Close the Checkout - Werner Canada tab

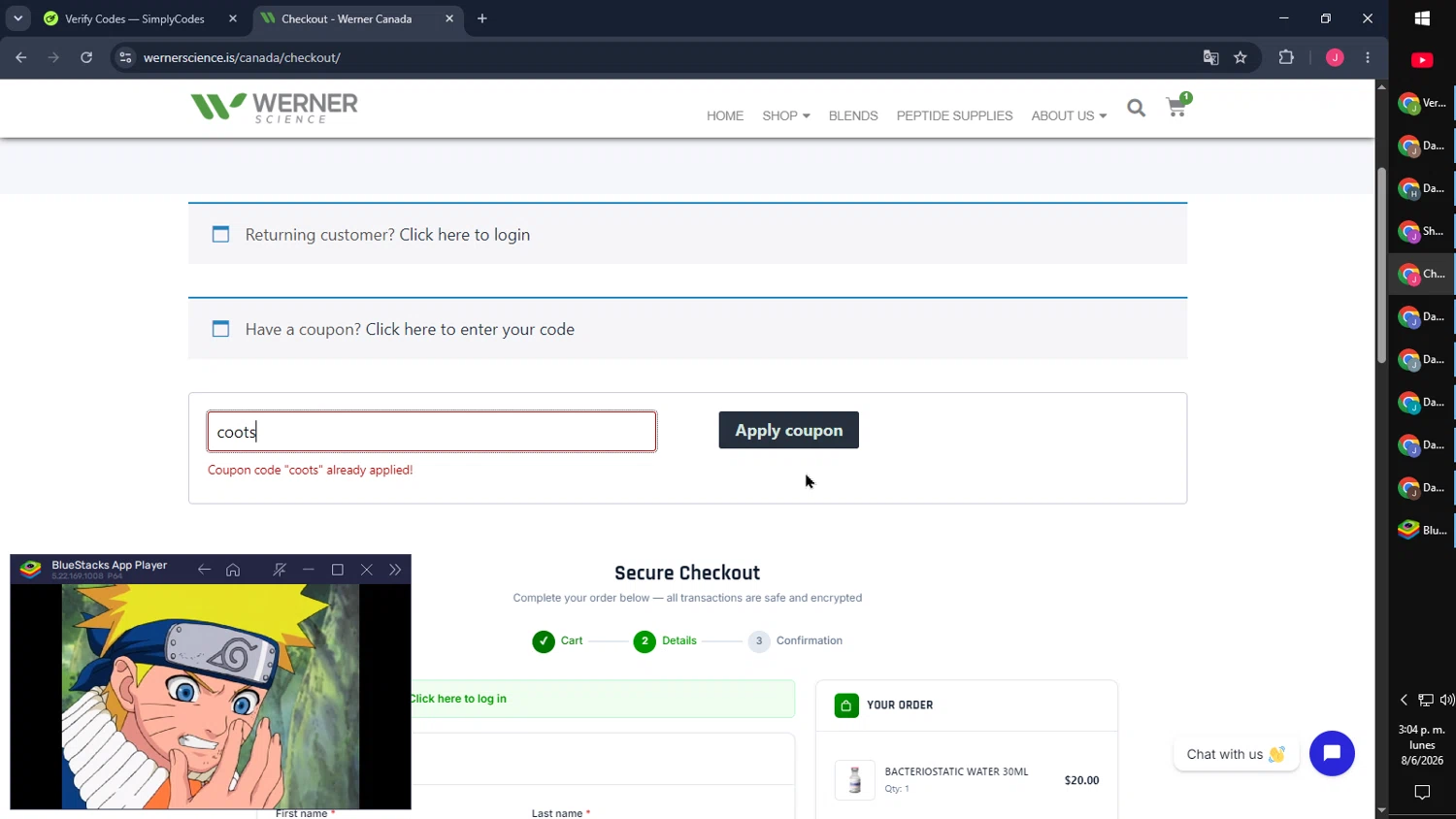[x=449, y=18]
